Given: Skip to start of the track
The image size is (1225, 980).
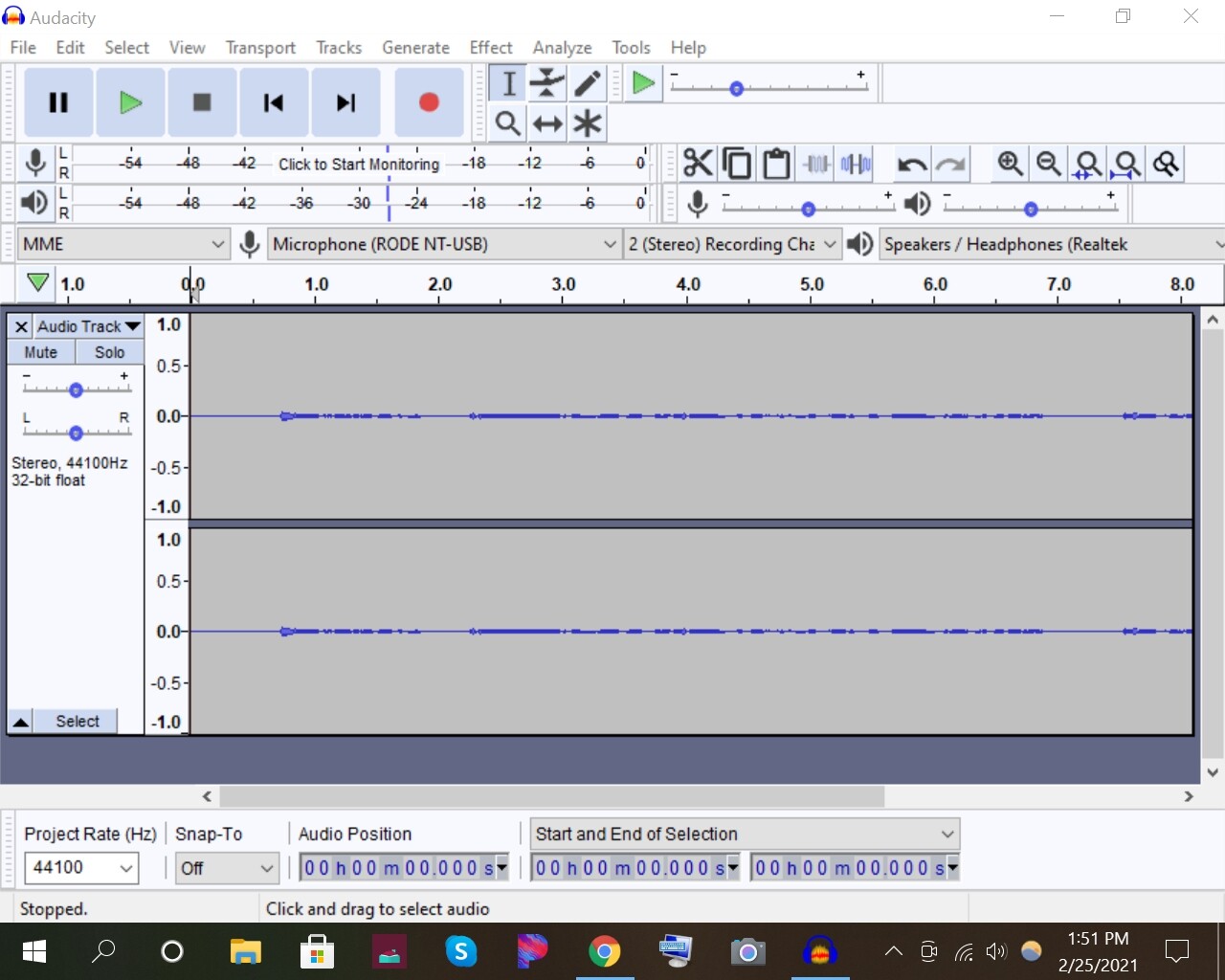Looking at the screenshot, I should 274,102.
